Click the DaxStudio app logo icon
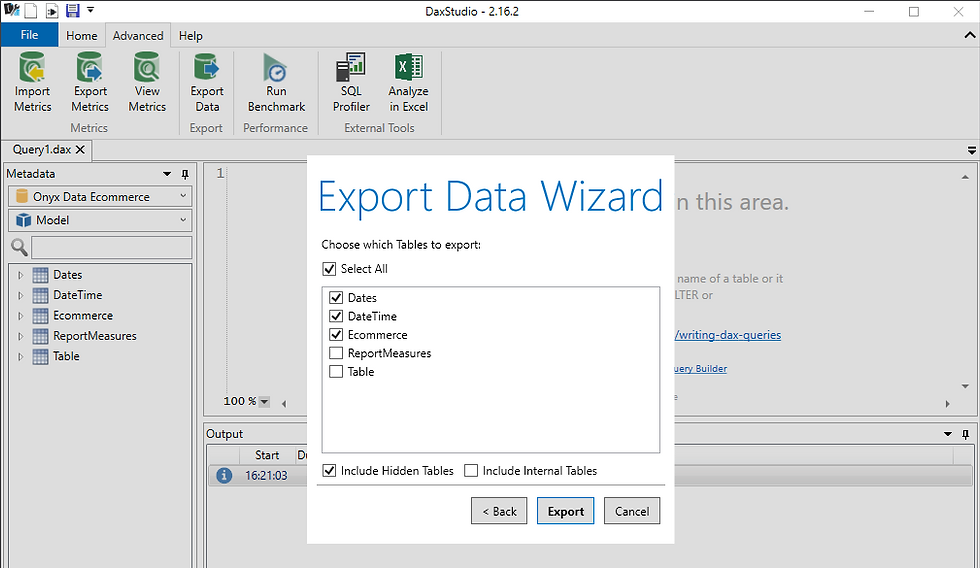The width and height of the screenshot is (980, 568). tap(11, 10)
